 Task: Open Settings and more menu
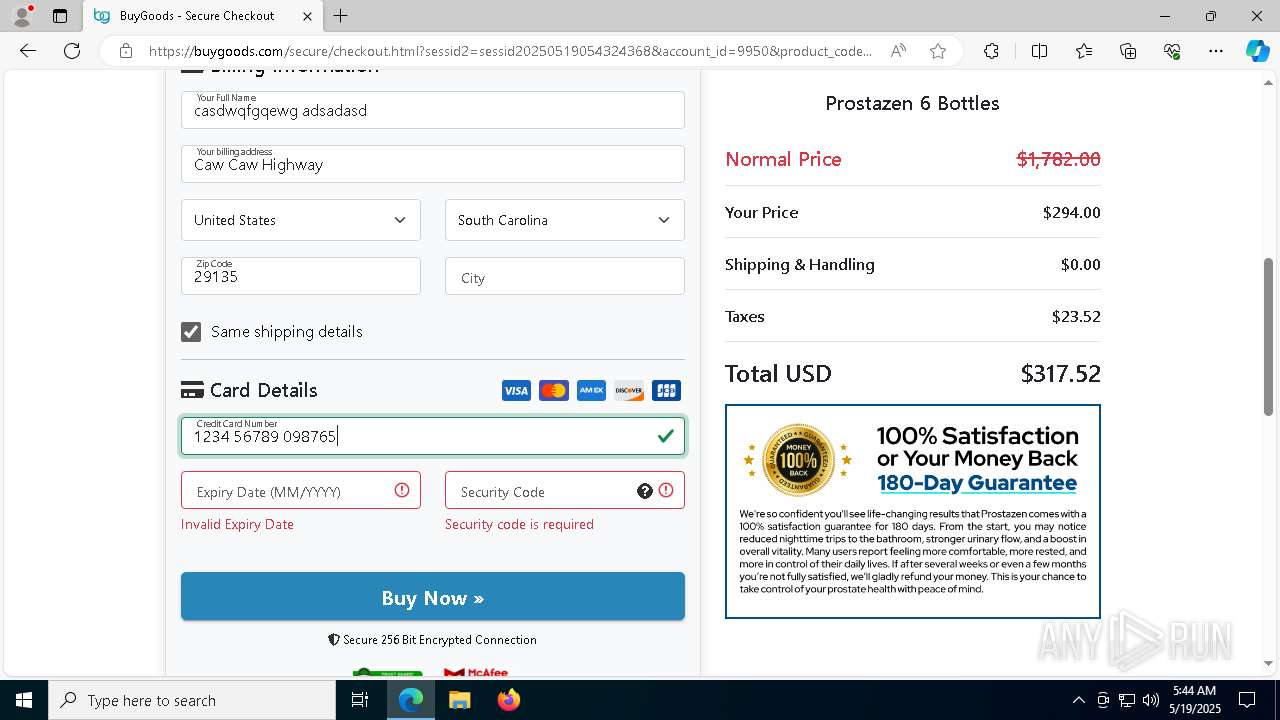[x=1216, y=51]
